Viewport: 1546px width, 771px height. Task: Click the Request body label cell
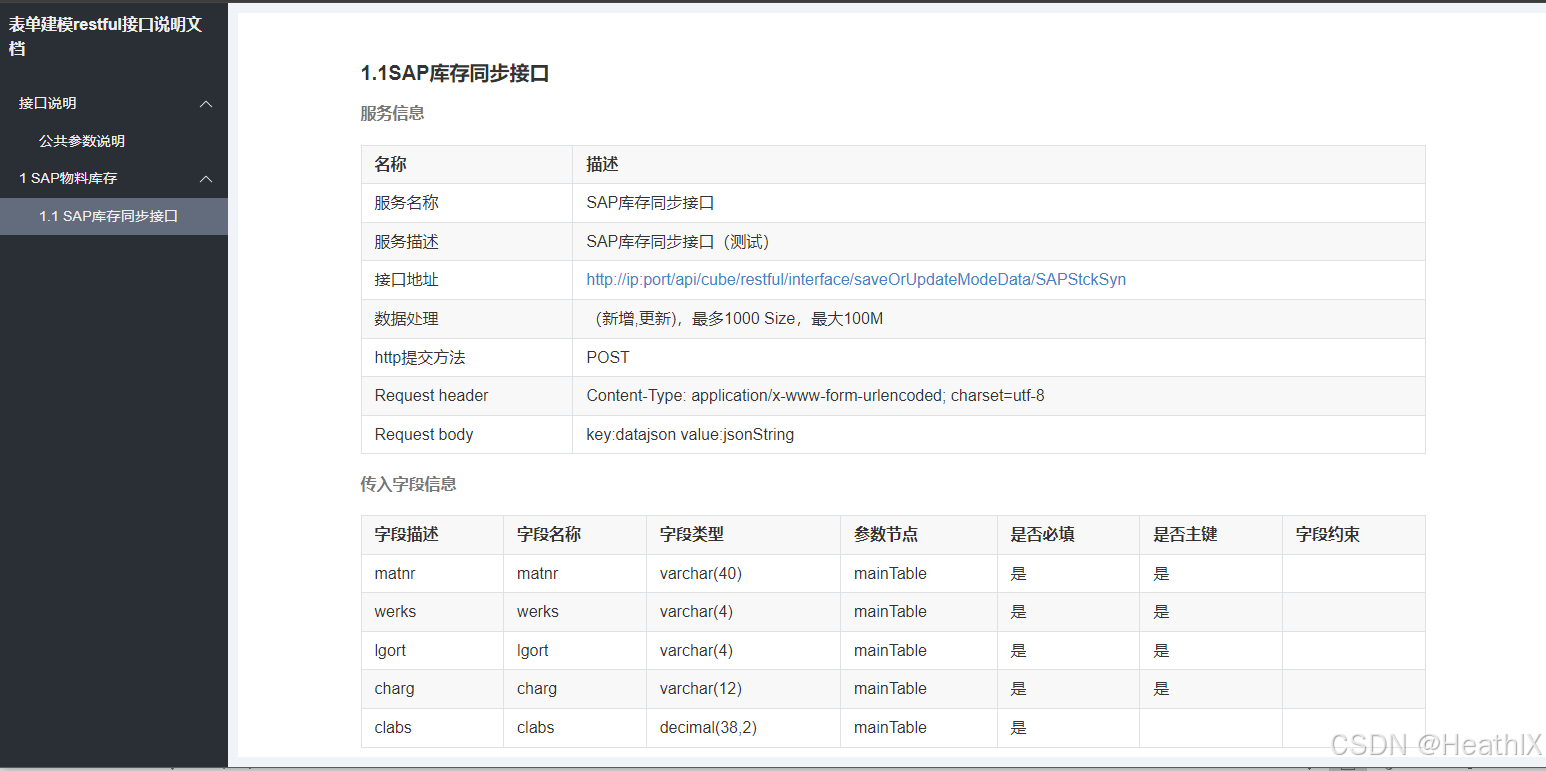point(467,434)
